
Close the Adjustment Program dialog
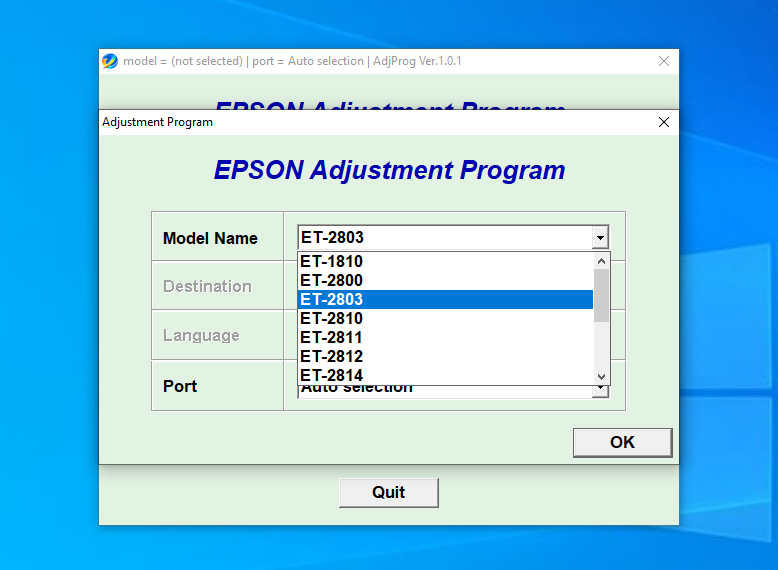(664, 122)
